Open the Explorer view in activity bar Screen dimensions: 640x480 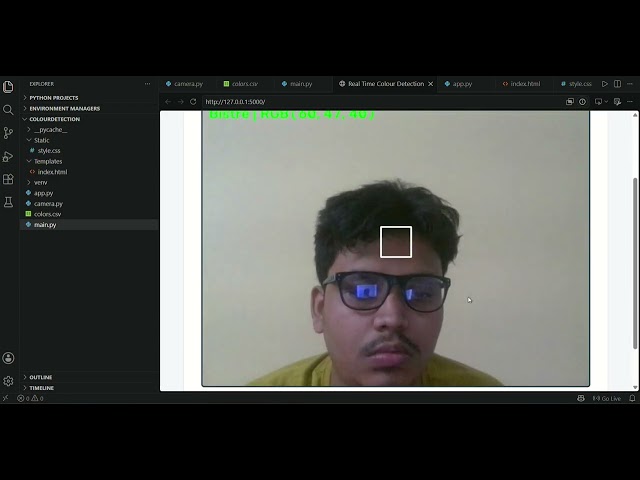(8, 87)
